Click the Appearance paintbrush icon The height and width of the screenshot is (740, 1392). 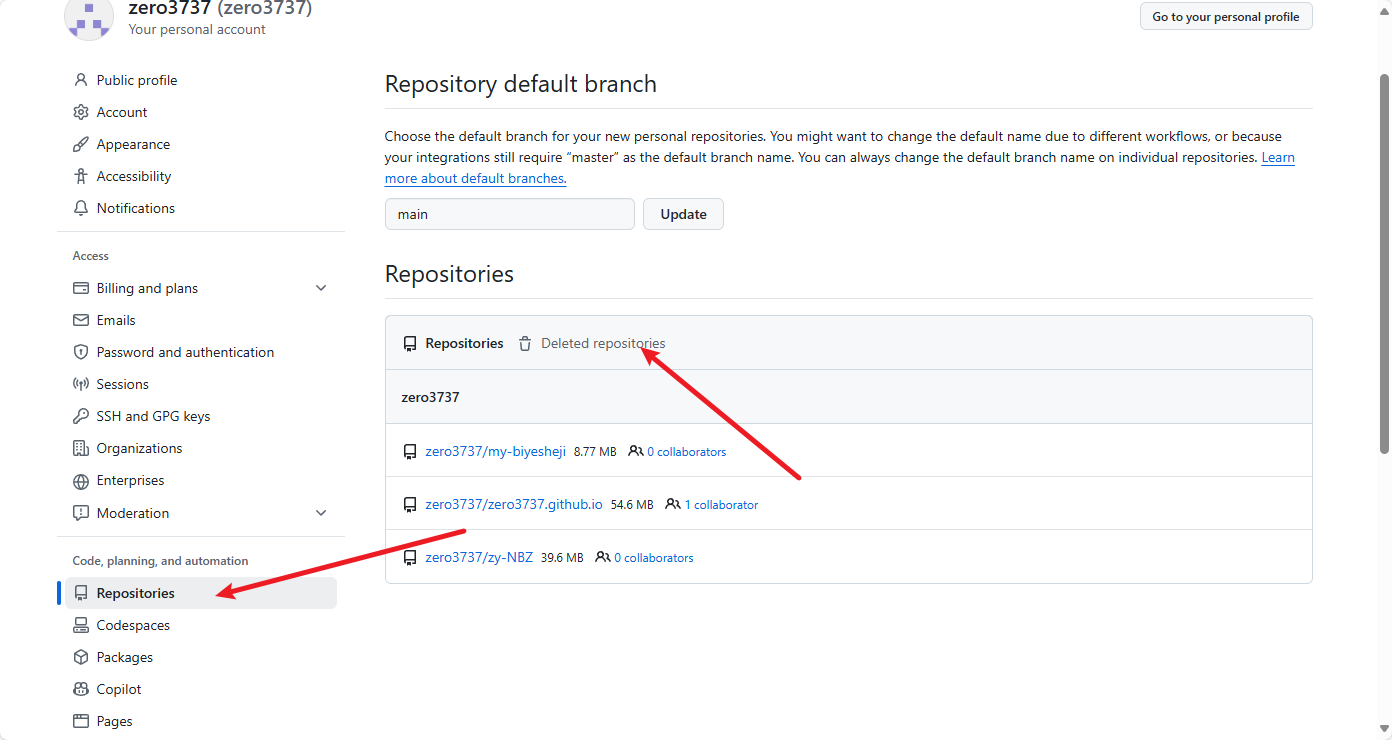click(x=81, y=144)
